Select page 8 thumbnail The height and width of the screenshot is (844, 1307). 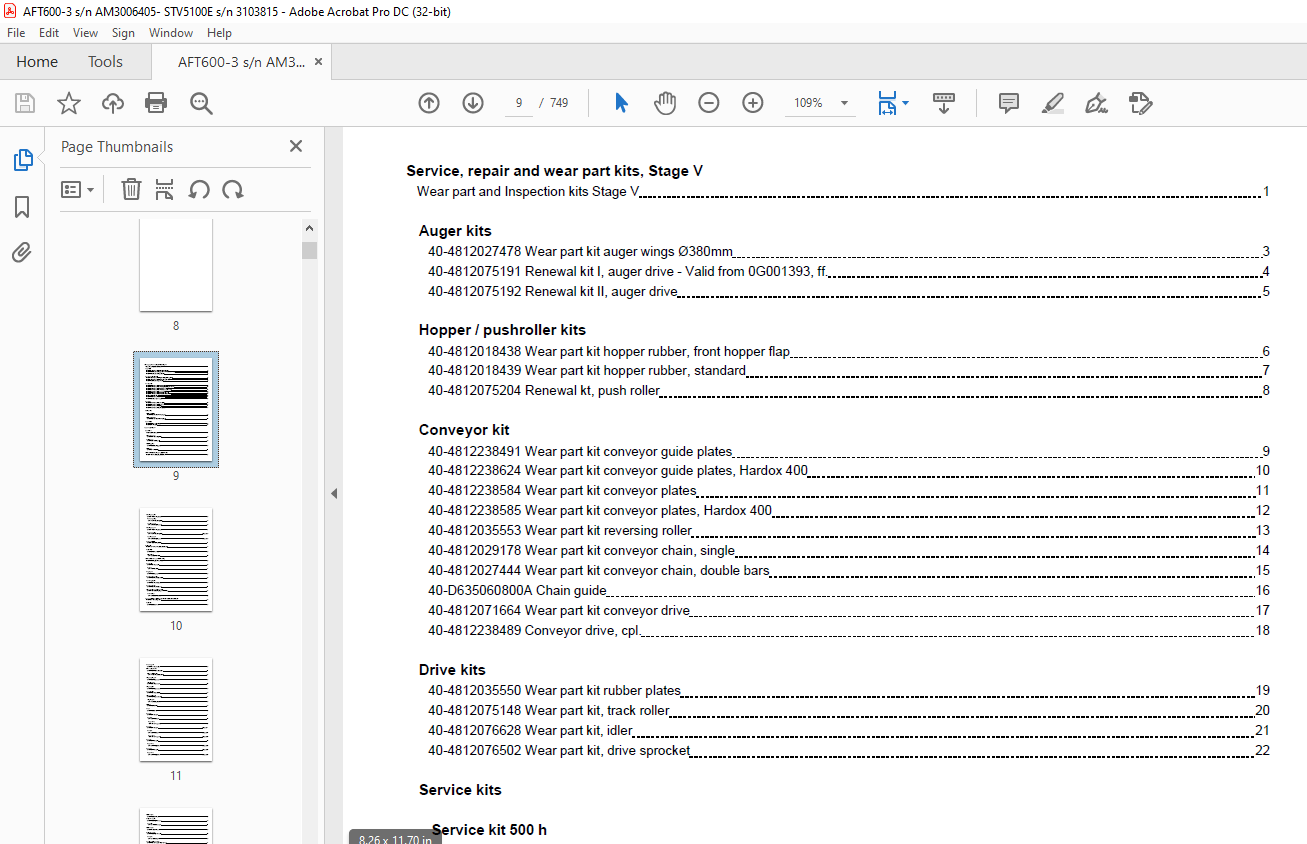[176, 265]
